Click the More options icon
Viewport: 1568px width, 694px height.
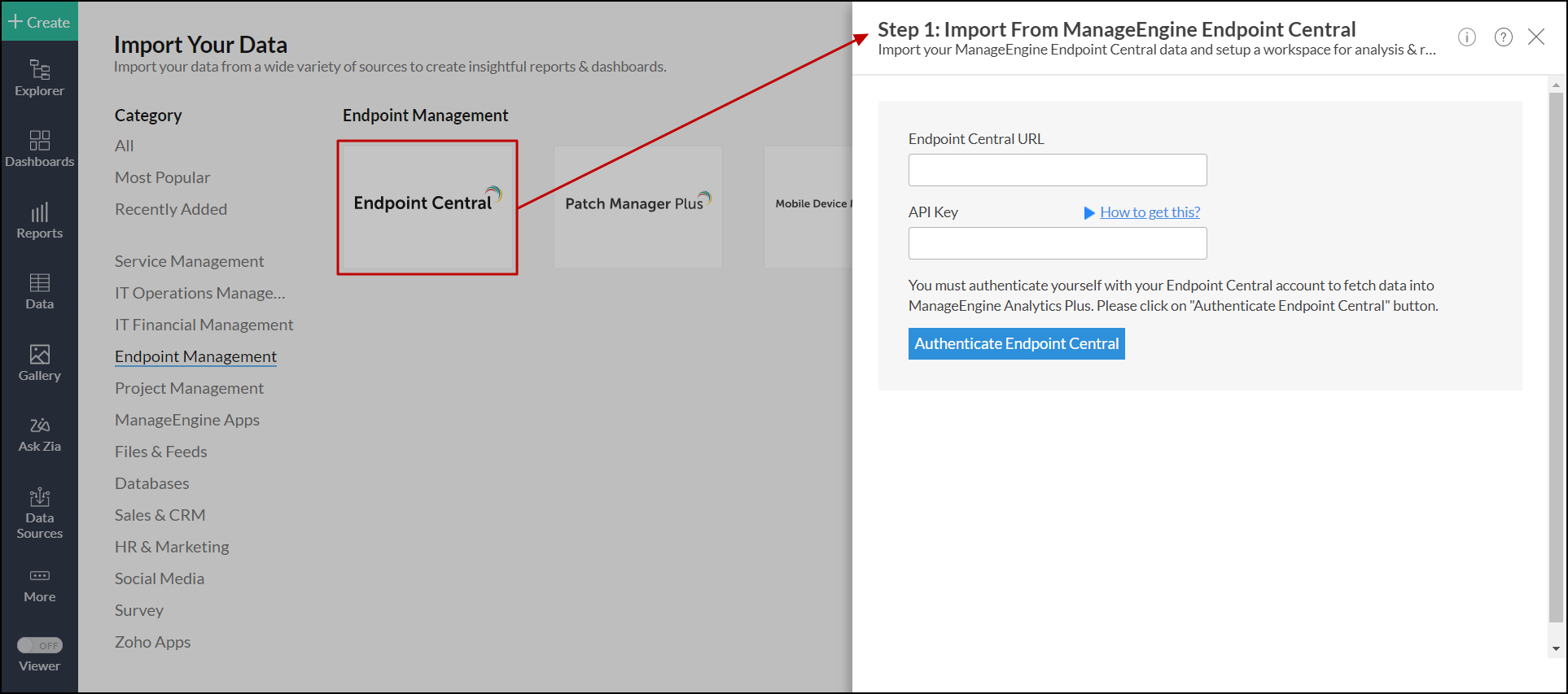(39, 585)
